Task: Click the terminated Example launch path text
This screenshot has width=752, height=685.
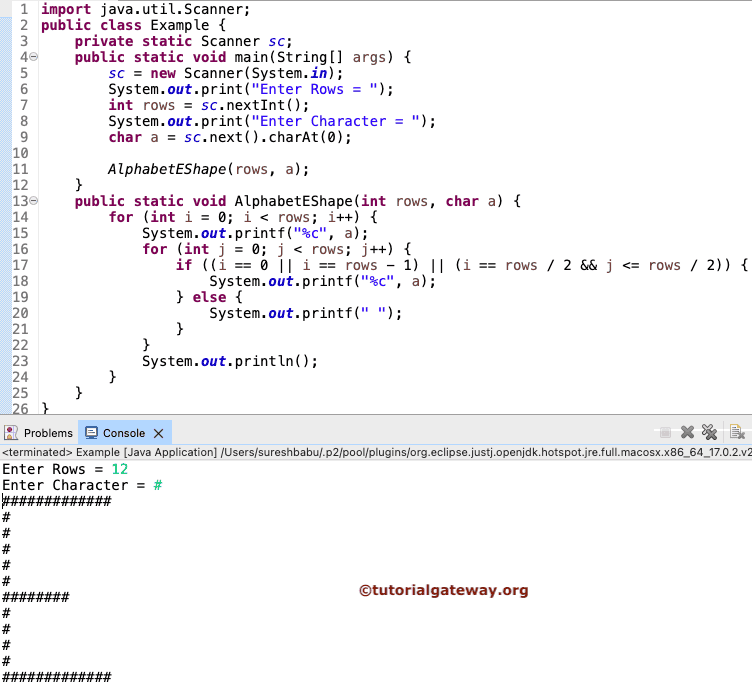Action: tap(376, 452)
